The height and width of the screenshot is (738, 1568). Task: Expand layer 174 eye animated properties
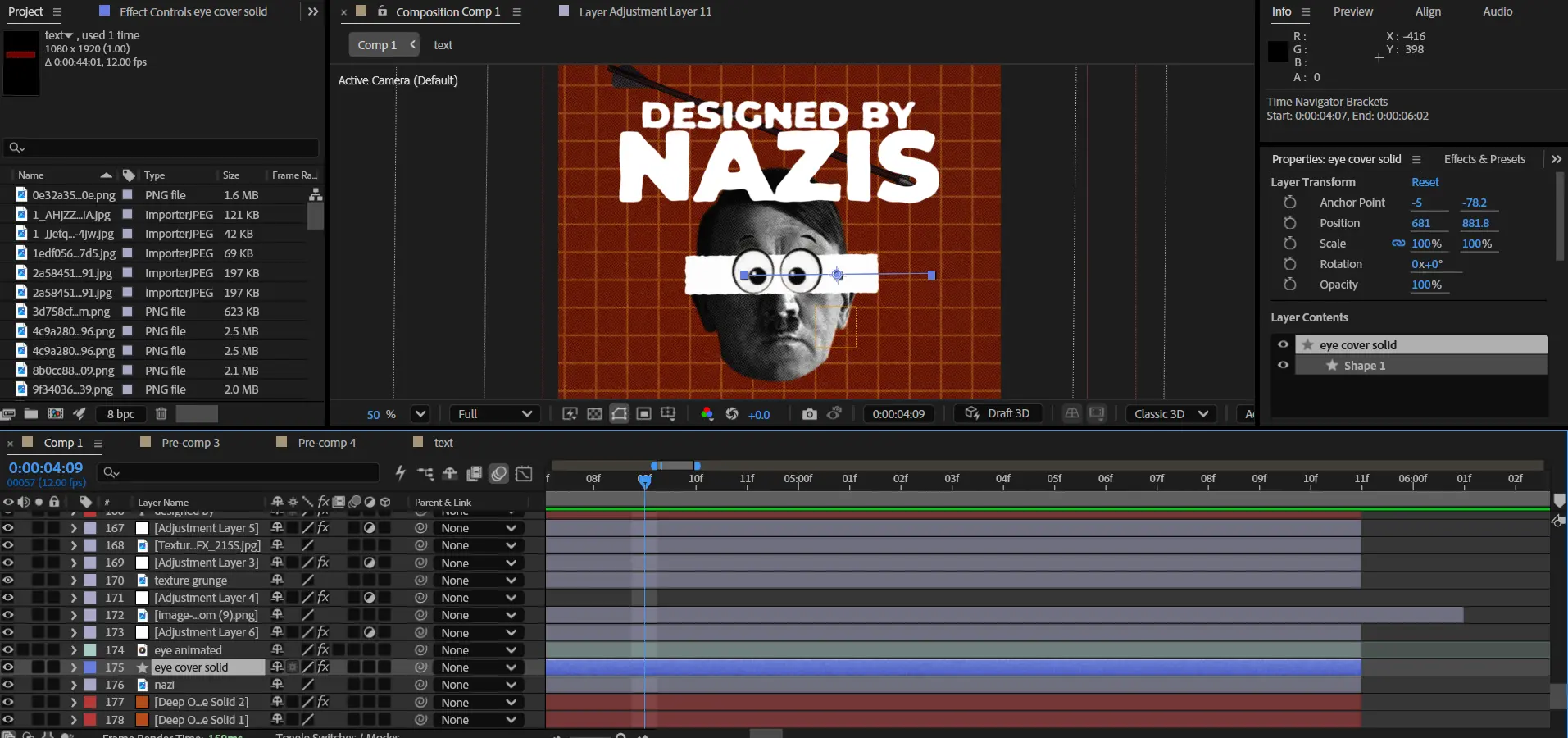point(74,650)
